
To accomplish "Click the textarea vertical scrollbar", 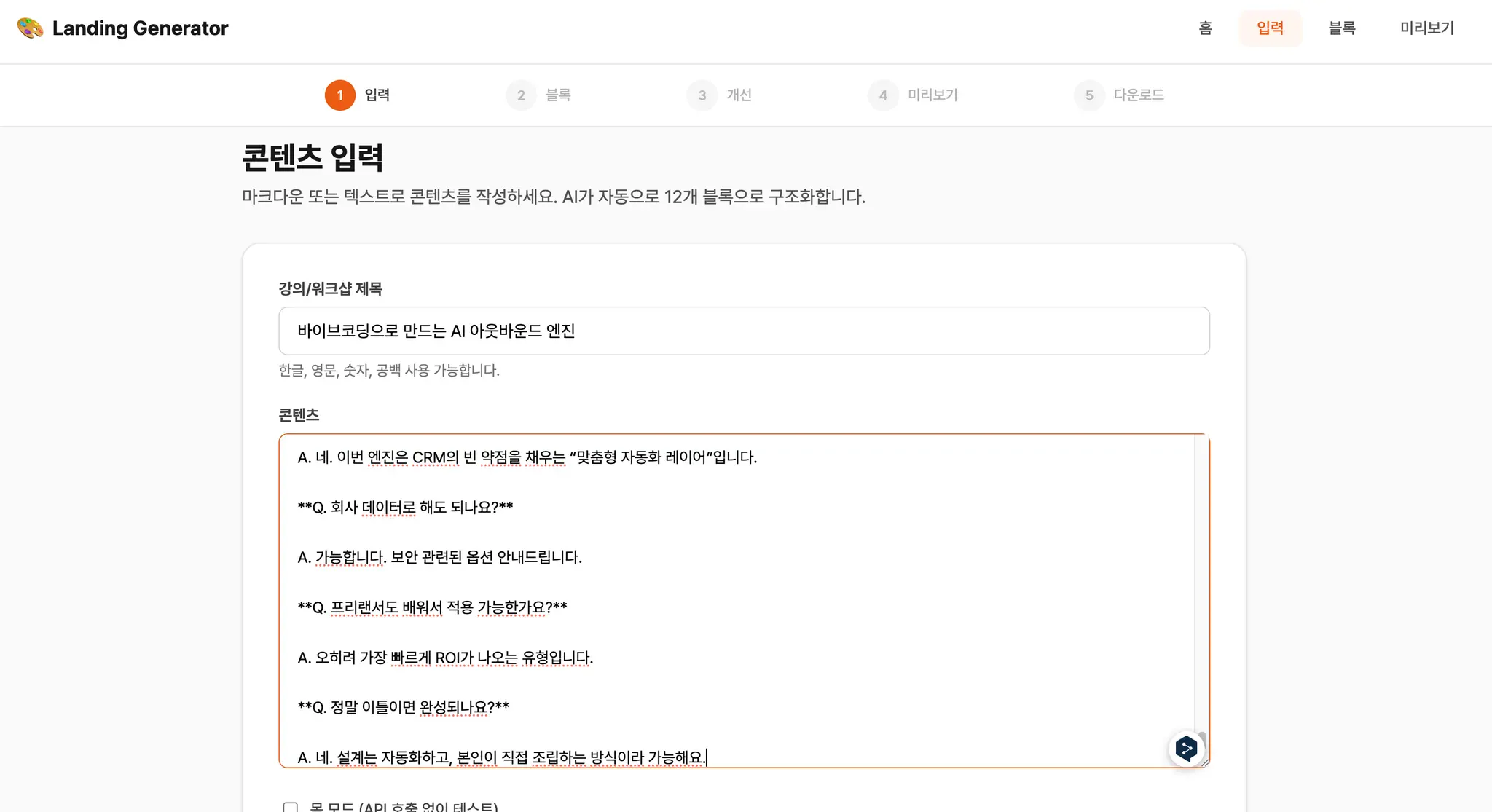I will coord(1201,601).
